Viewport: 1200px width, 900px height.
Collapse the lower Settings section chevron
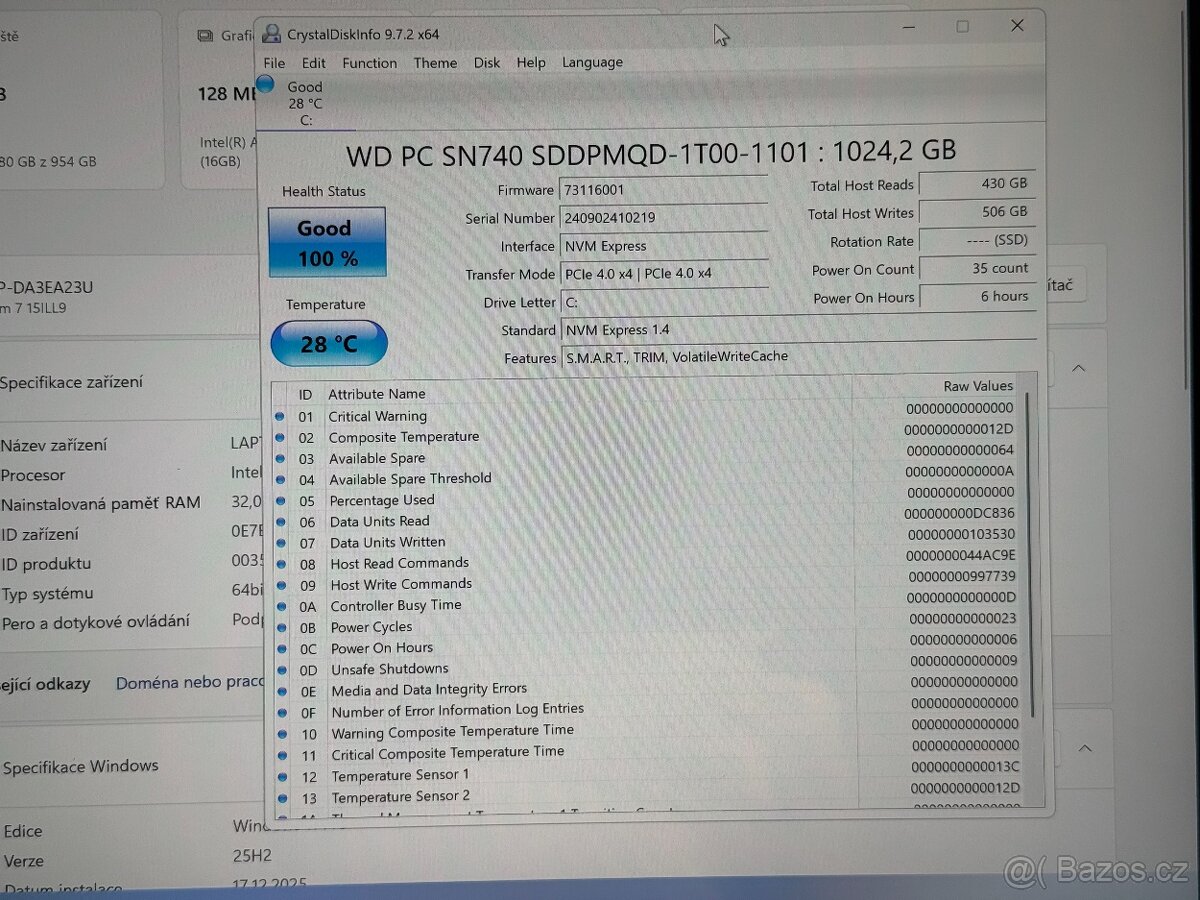[x=1085, y=747]
